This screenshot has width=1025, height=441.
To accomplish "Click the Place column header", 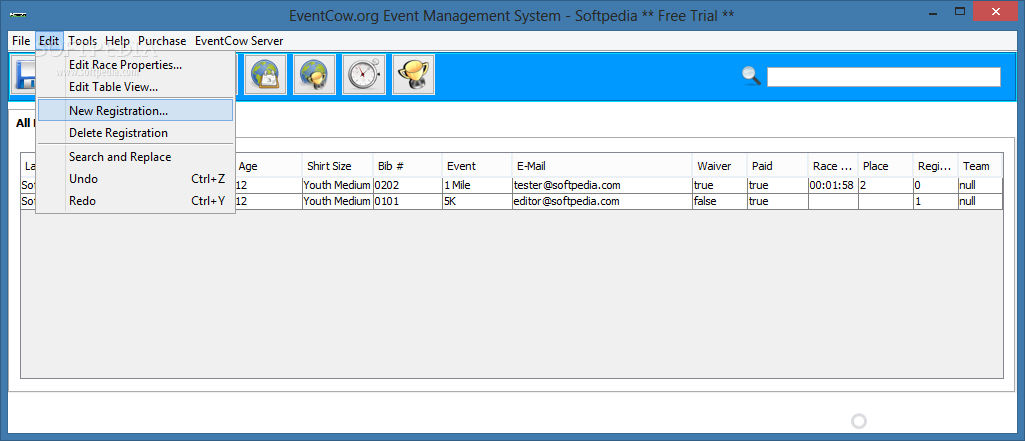I will 885,166.
